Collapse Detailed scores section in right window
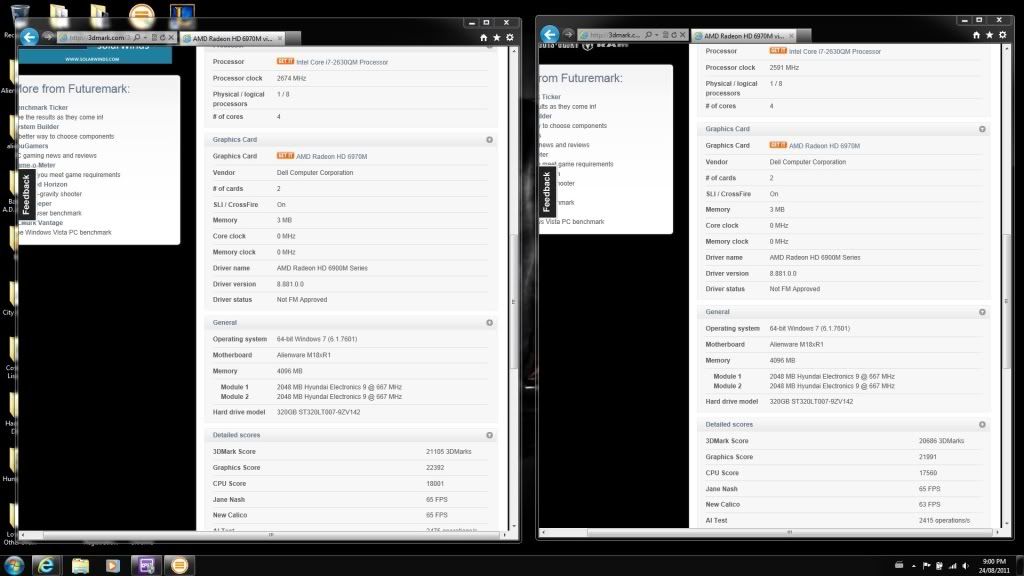 (982, 424)
